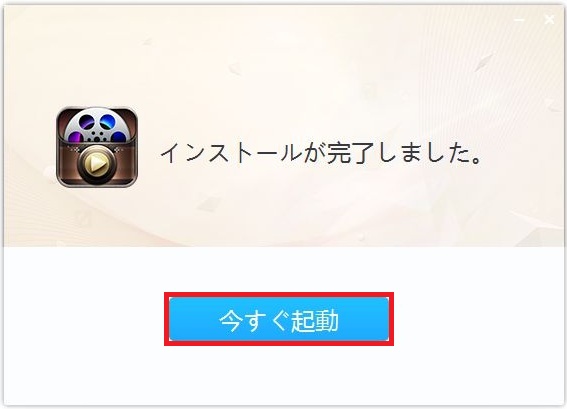
Task: Minimize the installer window
Action: [520, 20]
